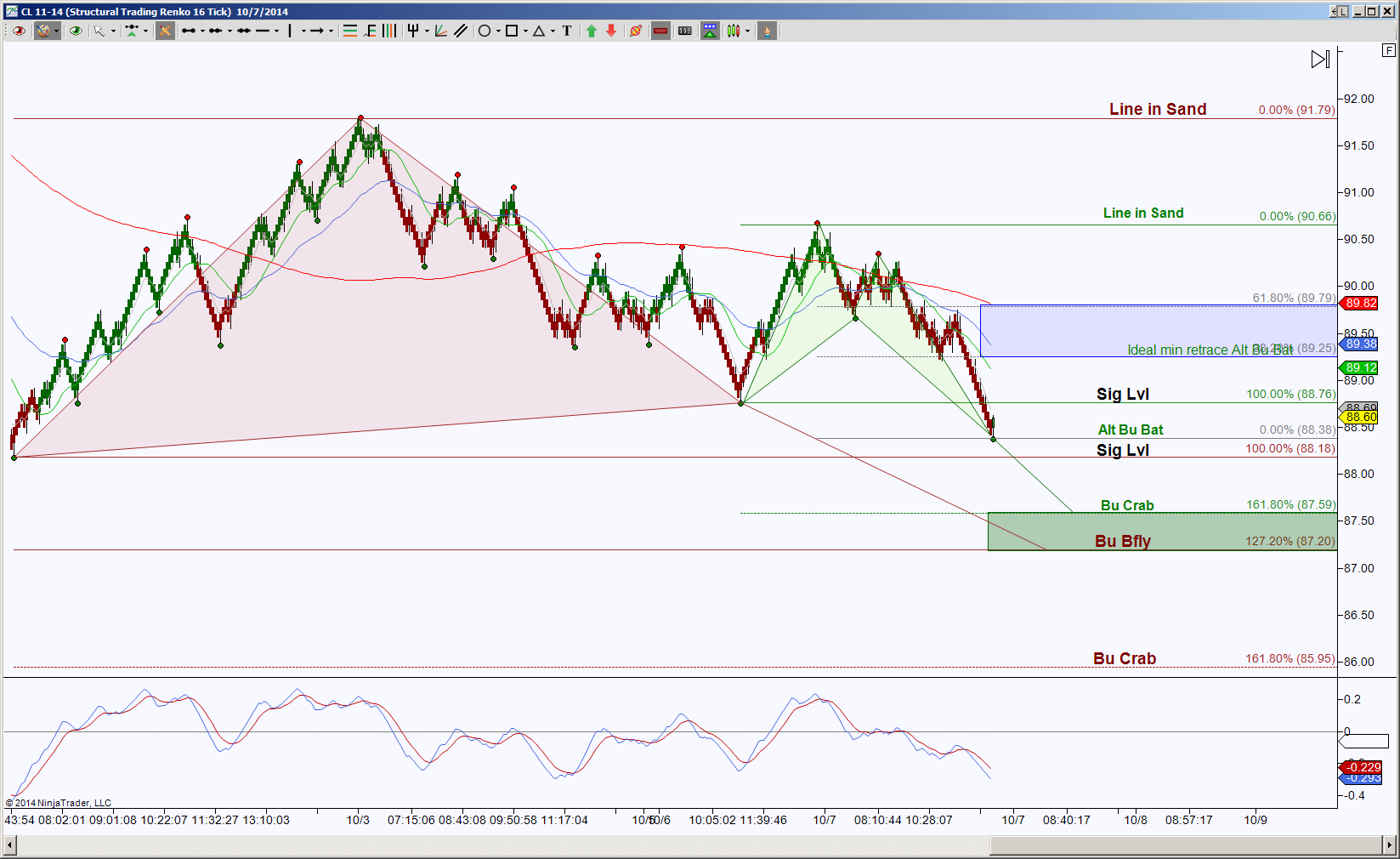Insert a red arrow down marker

(x=611, y=31)
